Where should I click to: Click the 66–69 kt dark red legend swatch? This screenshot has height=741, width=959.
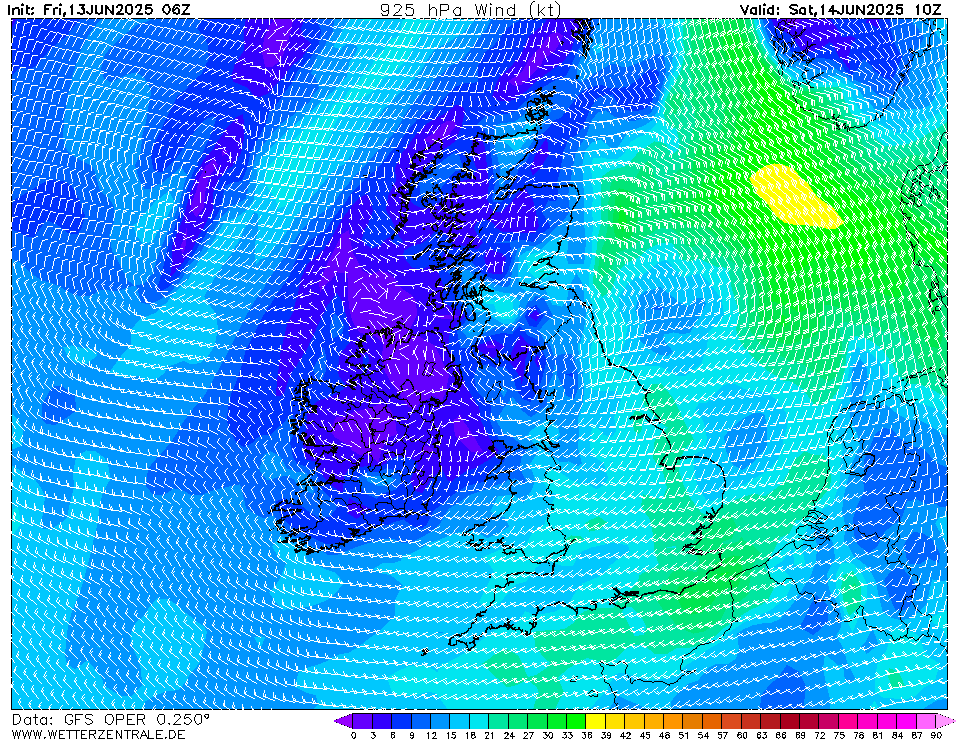pyautogui.click(x=791, y=721)
